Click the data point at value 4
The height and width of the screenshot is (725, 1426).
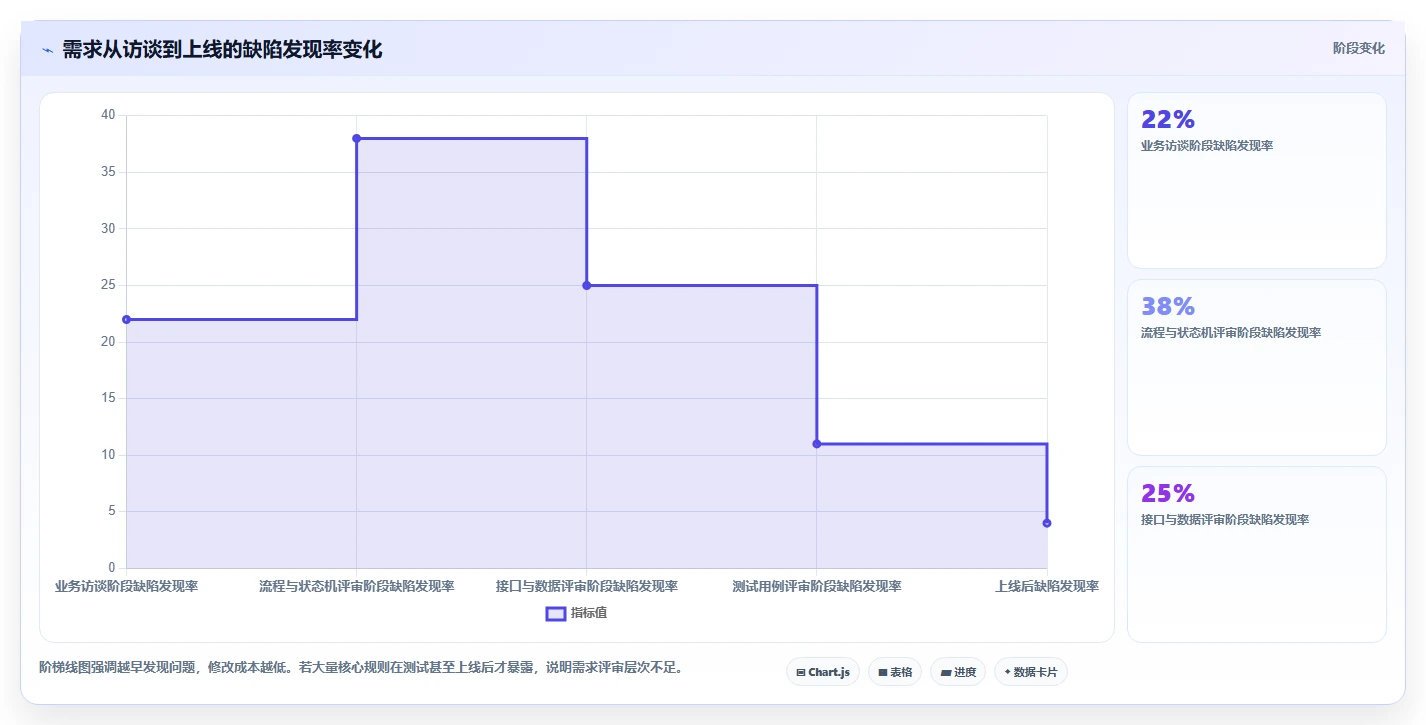tap(1047, 523)
